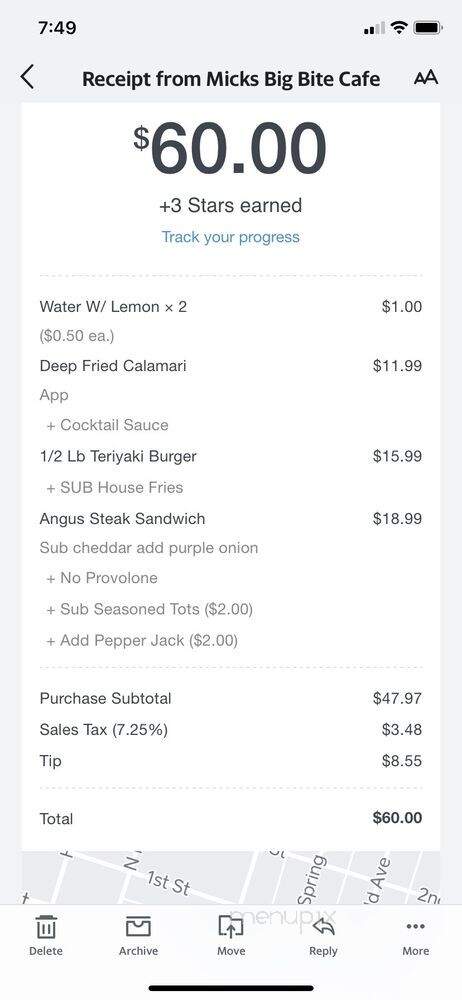
Task: Tap the Purchase Subtotal row
Action: coord(230,698)
